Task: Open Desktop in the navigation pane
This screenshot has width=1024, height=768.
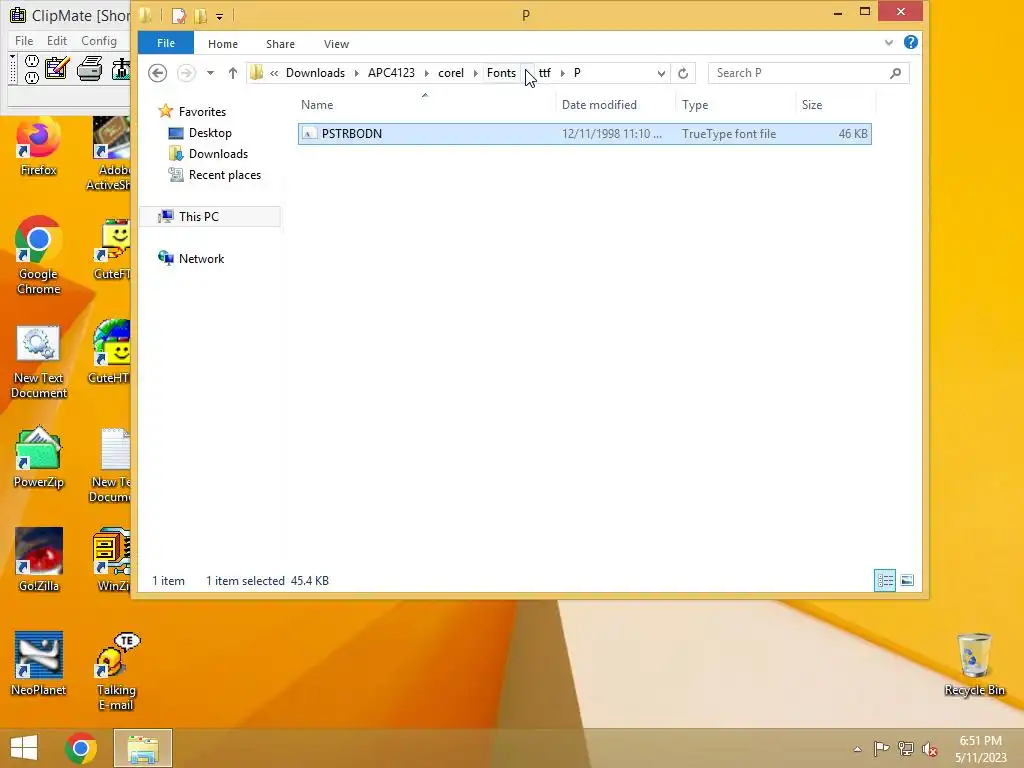Action: click(x=210, y=133)
